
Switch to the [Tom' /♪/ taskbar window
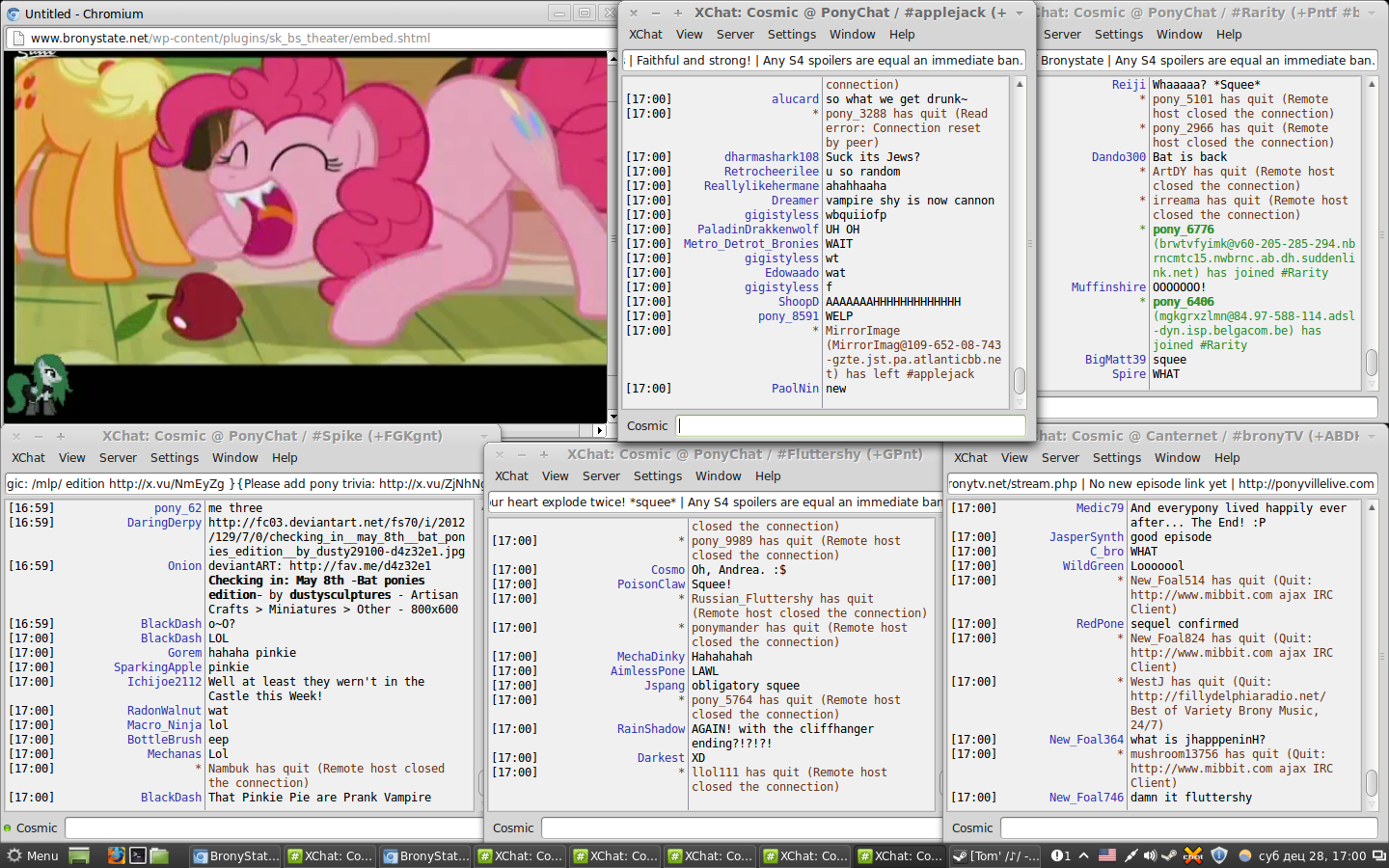tap(995, 855)
